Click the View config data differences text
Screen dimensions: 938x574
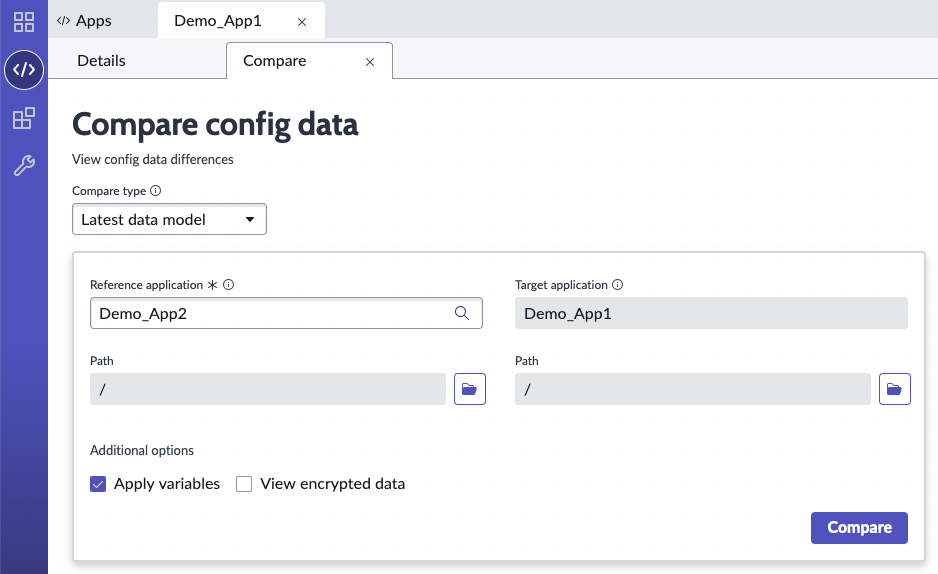pos(153,160)
